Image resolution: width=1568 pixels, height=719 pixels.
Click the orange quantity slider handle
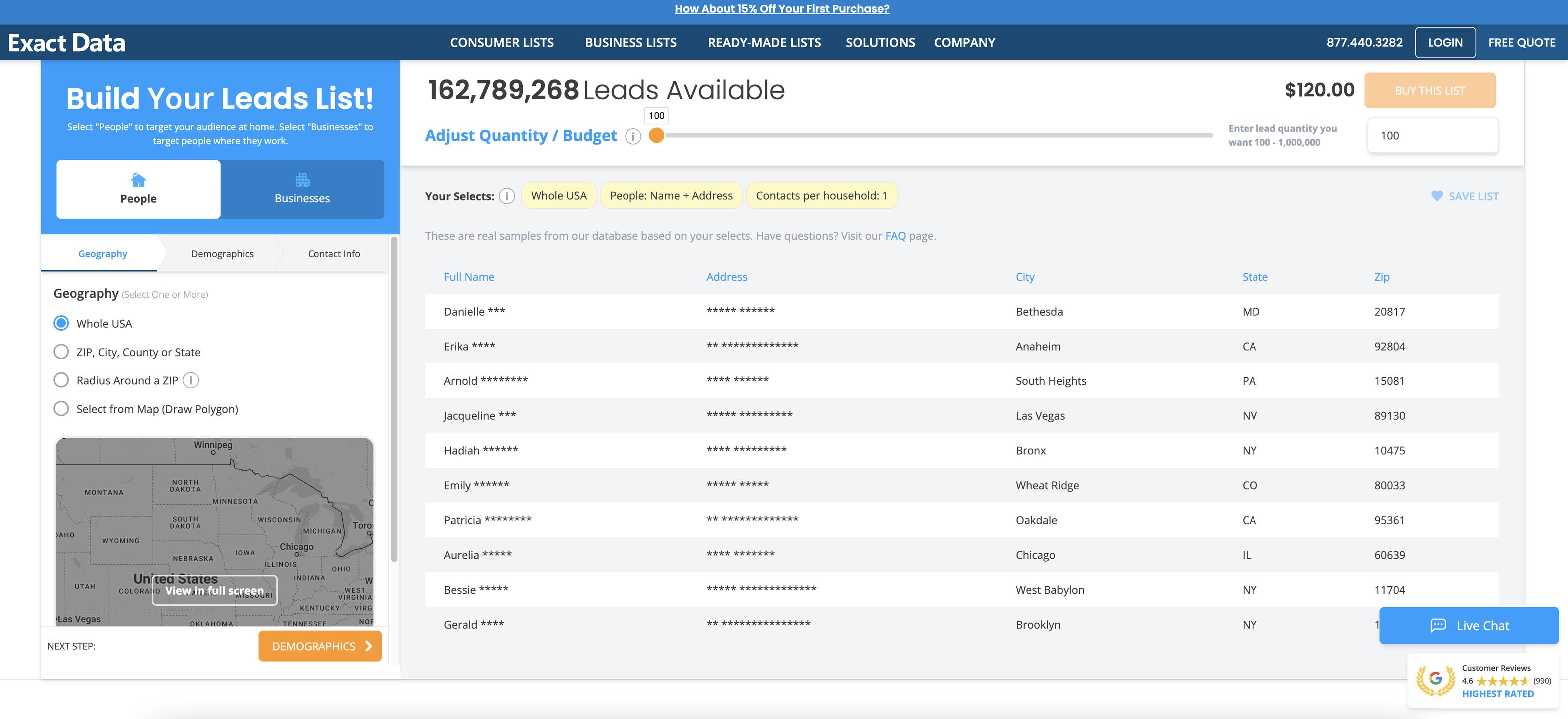656,136
